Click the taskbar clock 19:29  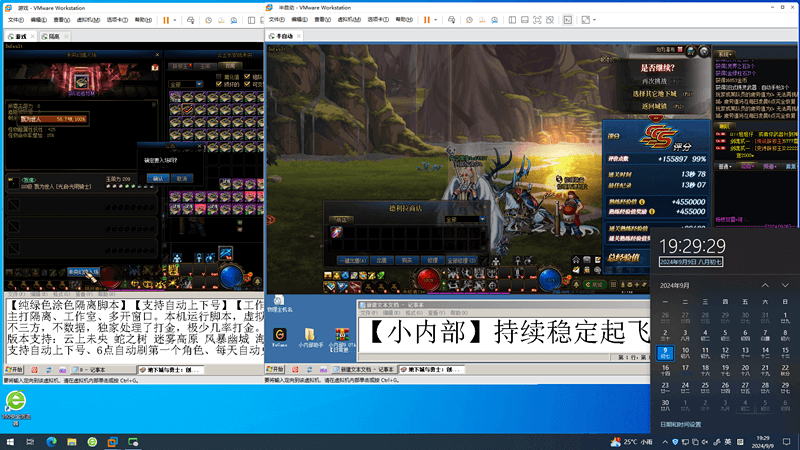763,442
